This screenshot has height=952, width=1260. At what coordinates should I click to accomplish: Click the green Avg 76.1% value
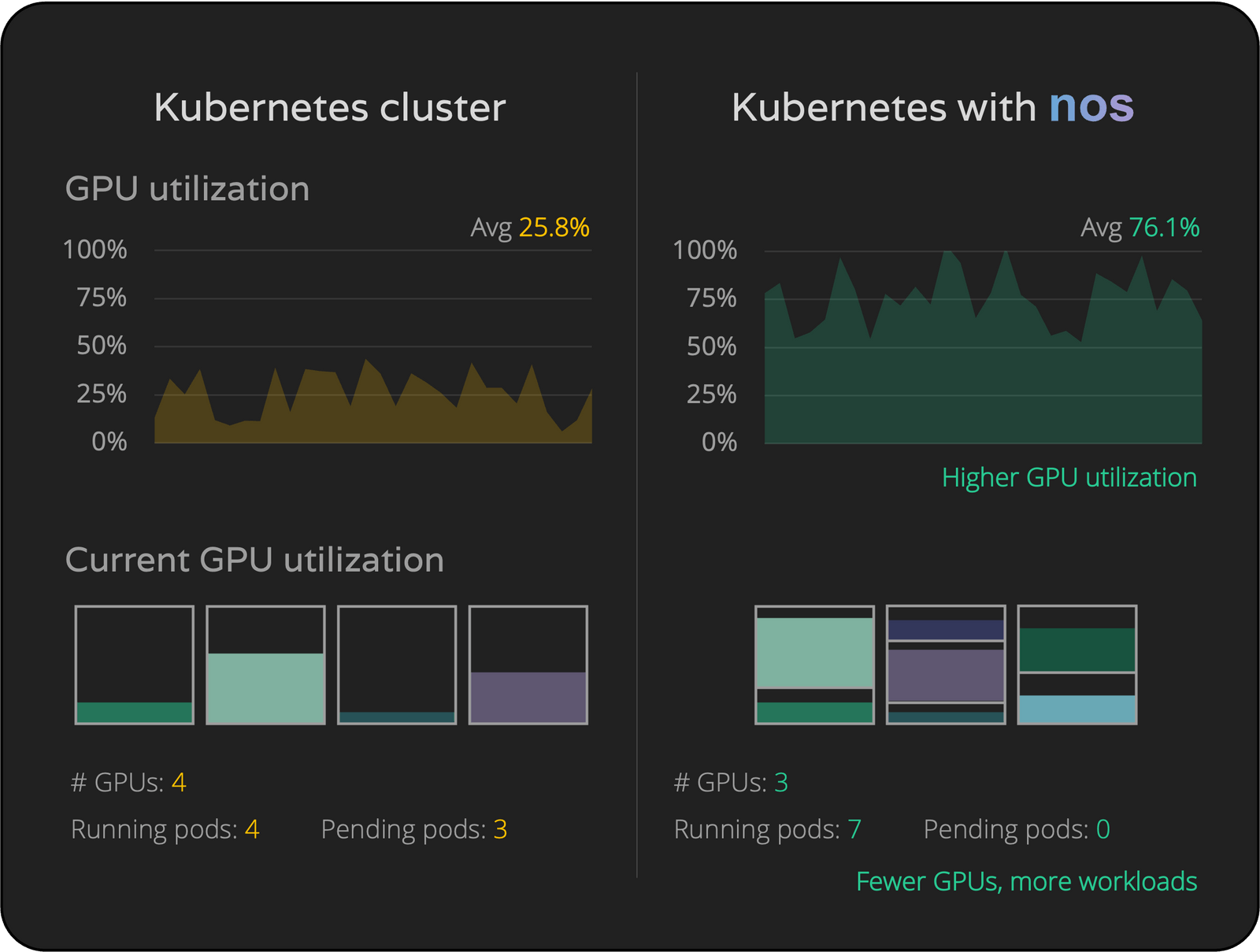click(x=1164, y=228)
